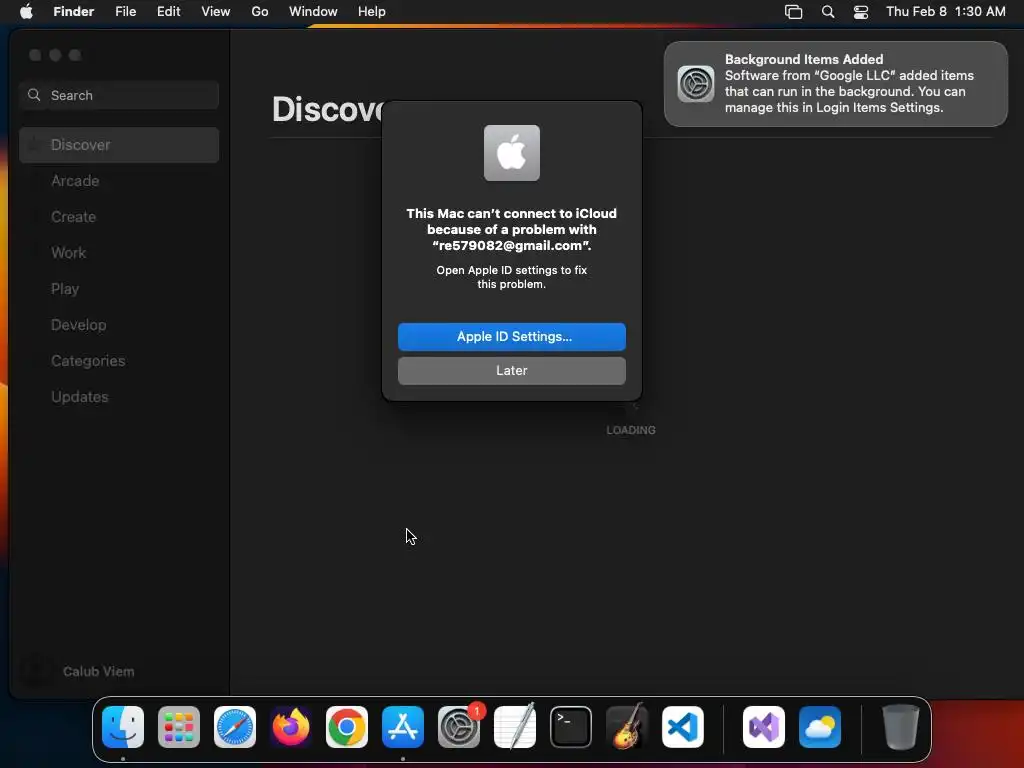
Task: Open Google Chrome in the dock
Action: pyautogui.click(x=347, y=727)
